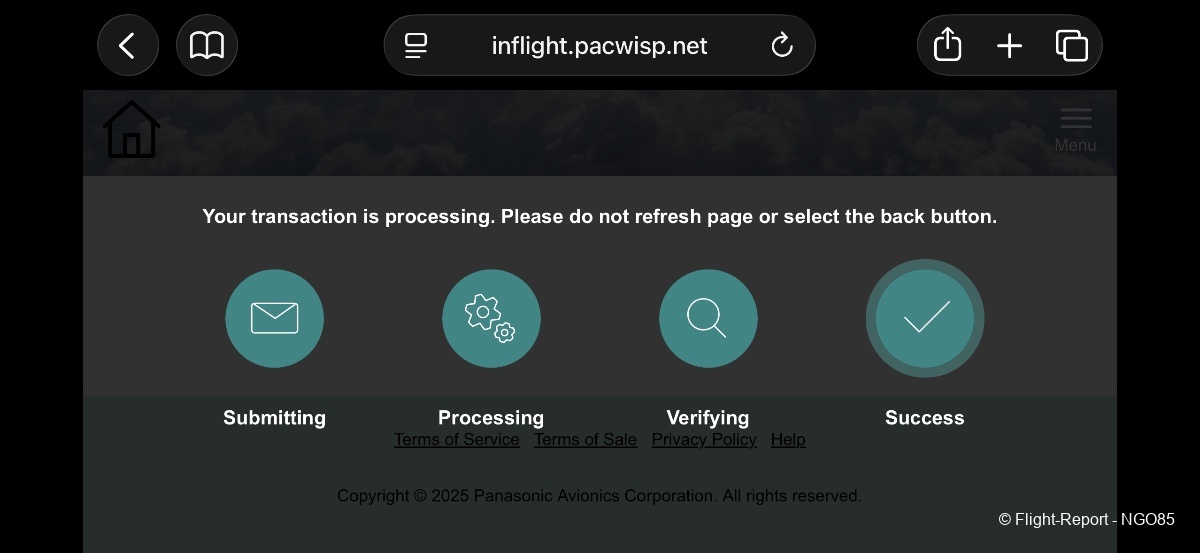Open the hamburger Menu
The width and height of the screenshot is (1200, 553).
1075,130
